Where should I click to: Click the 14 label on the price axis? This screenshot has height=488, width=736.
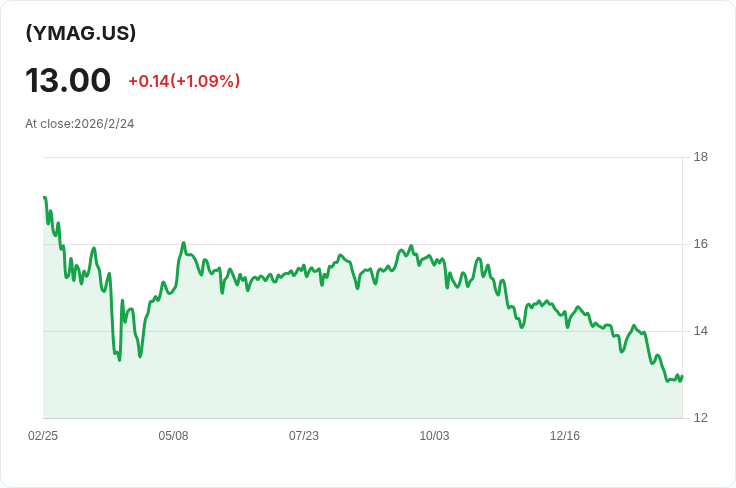click(700, 331)
